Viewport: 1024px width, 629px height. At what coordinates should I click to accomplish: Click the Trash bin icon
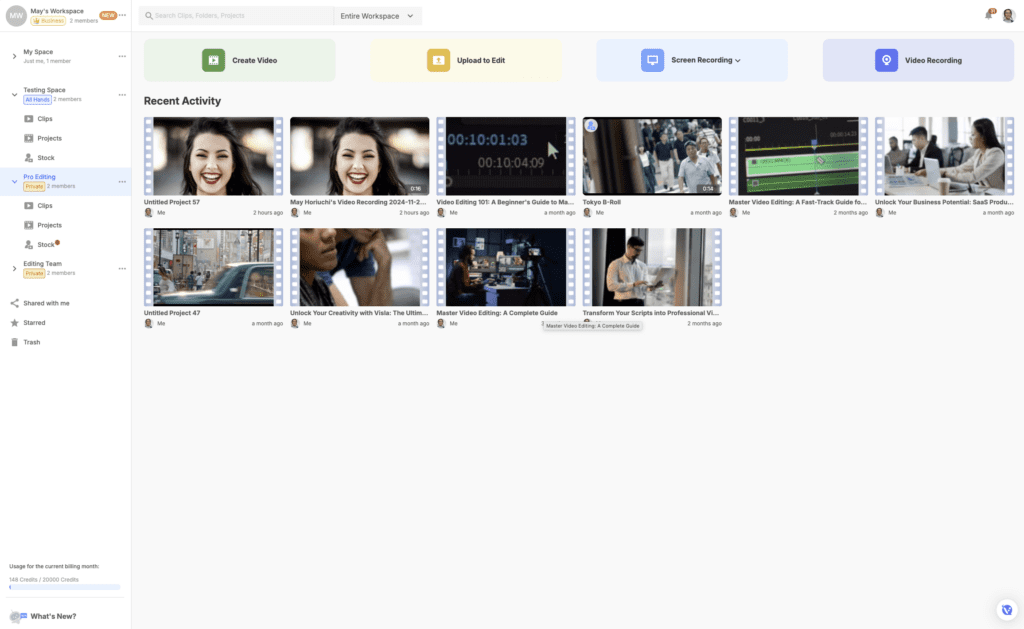point(14,342)
